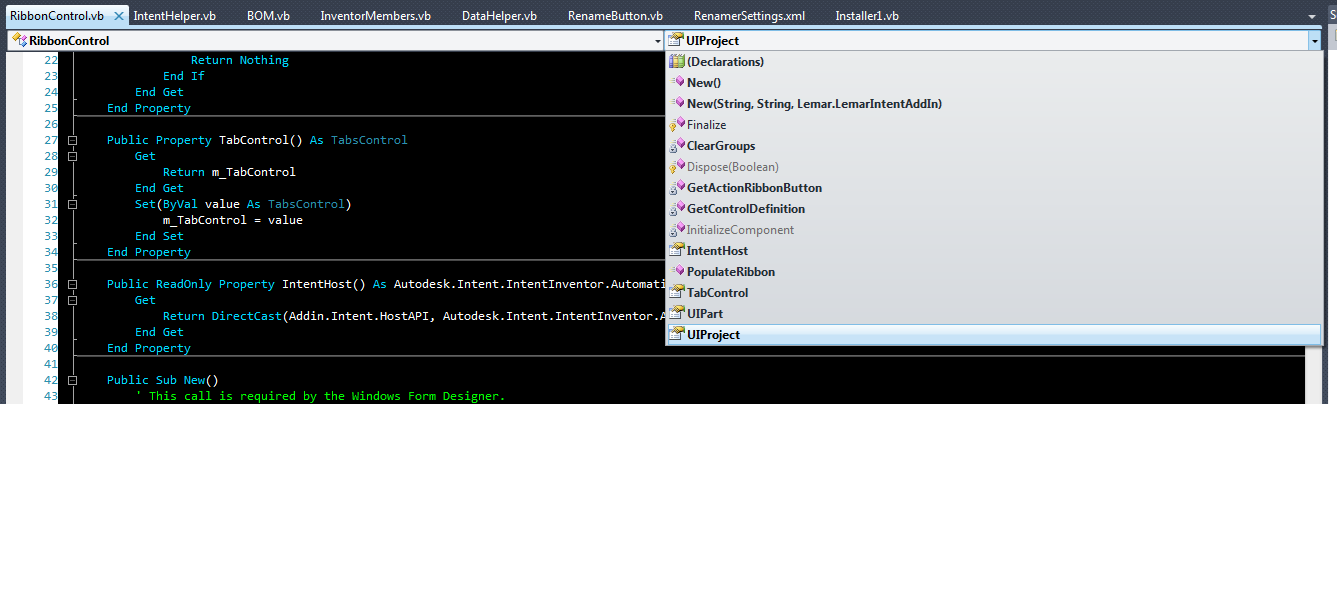1337x600 pixels.
Task: Select the UIPart member entry
Action: pyautogui.click(x=704, y=313)
